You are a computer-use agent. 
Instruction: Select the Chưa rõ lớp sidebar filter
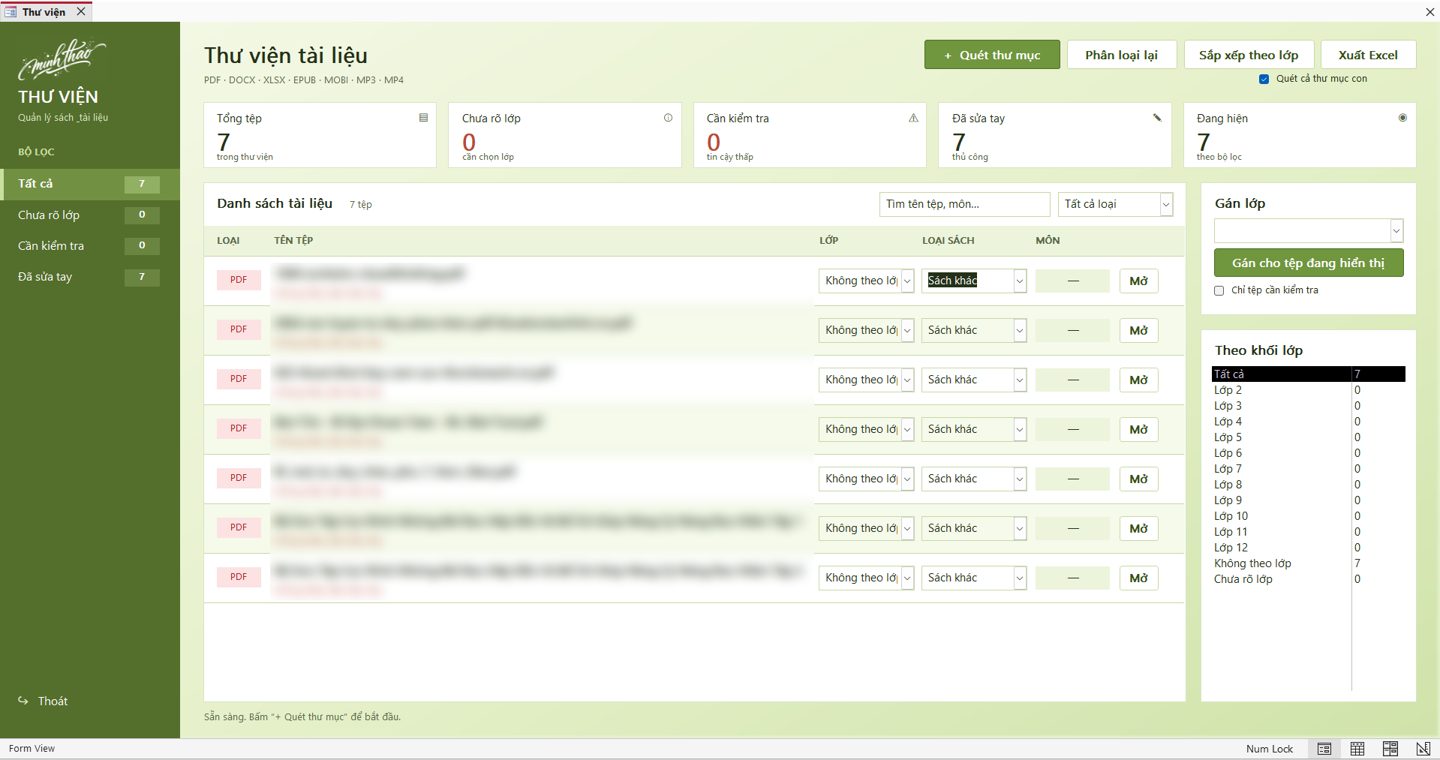(x=90, y=215)
